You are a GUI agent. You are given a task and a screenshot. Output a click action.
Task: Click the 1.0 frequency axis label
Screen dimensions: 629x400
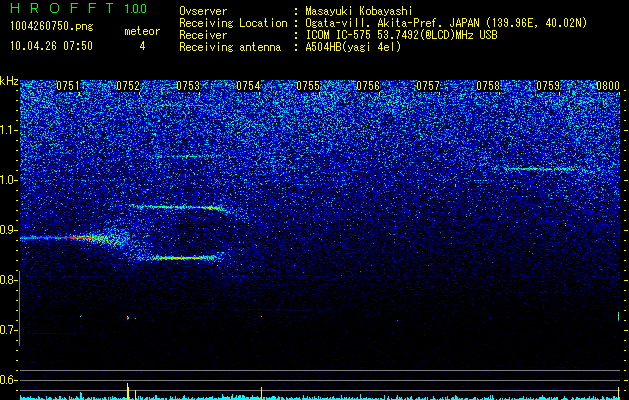coord(8,180)
